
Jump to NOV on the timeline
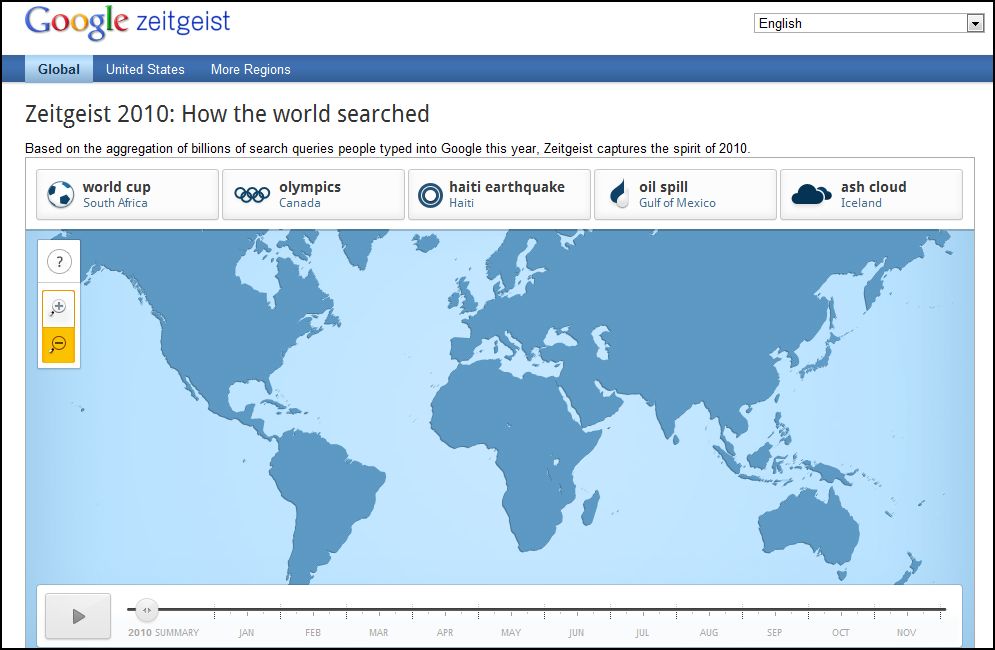point(906,632)
